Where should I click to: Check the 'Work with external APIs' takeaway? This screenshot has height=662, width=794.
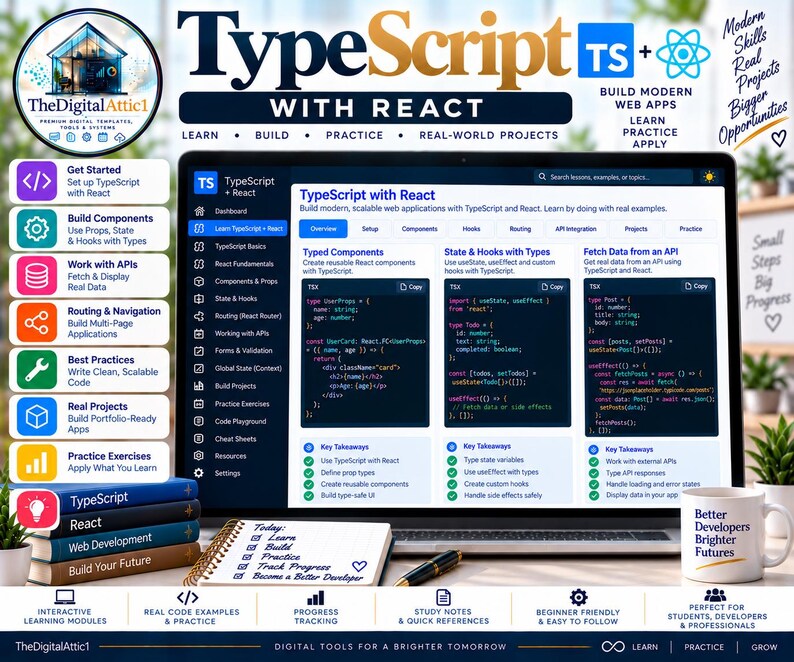[x=594, y=461]
